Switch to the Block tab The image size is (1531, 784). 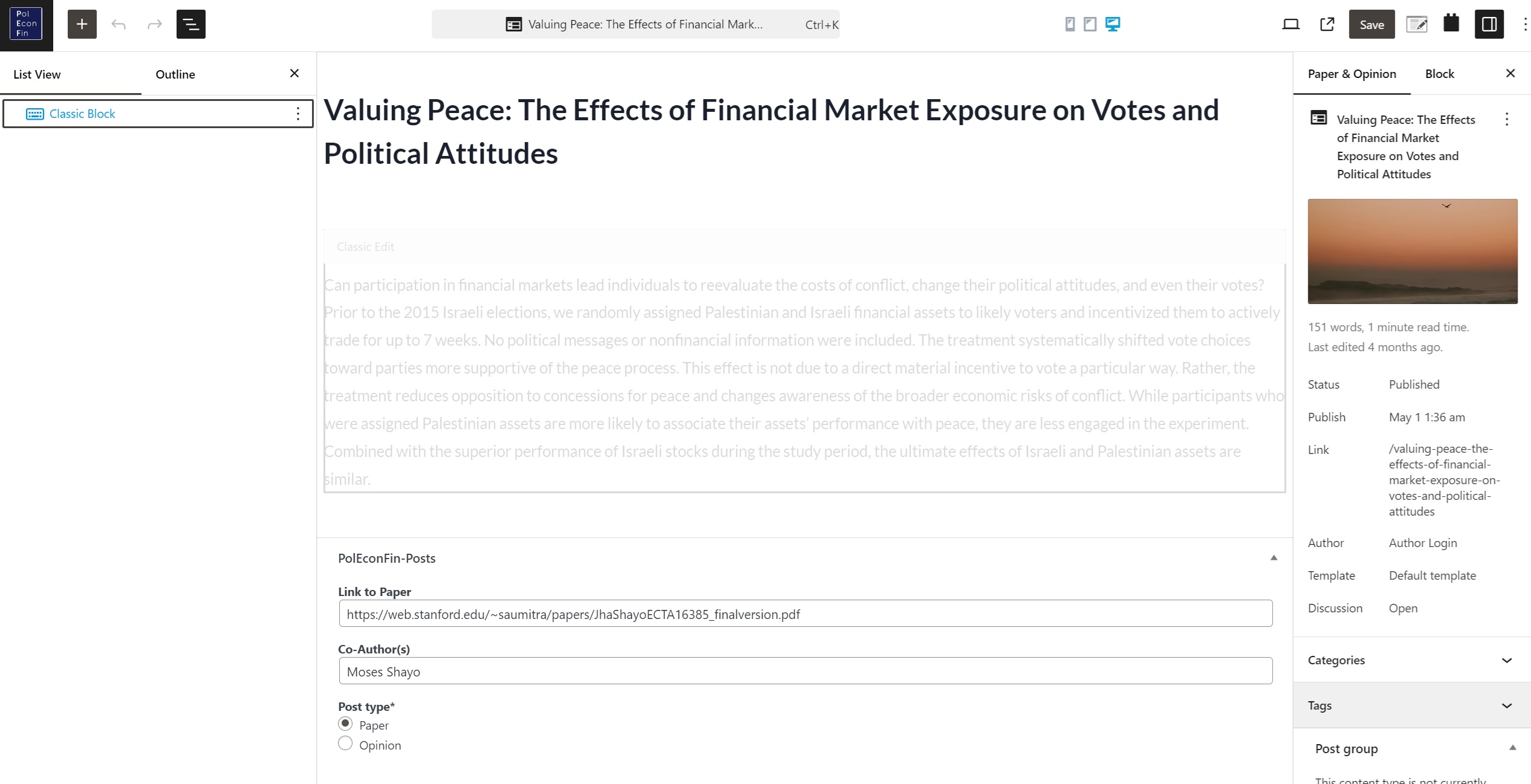point(1440,74)
